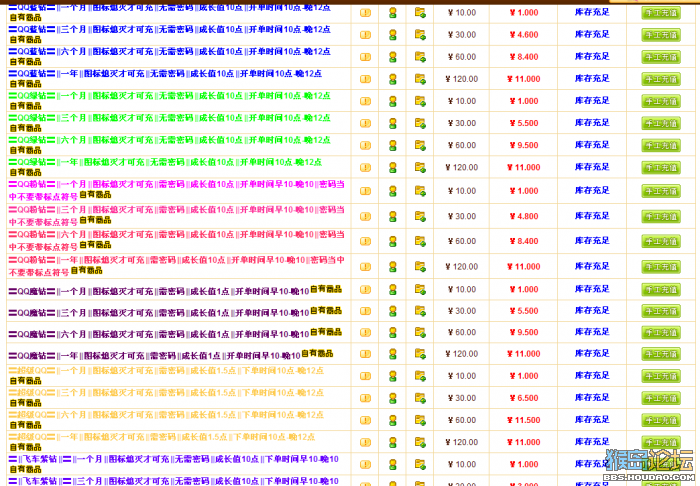Open the QQ魔钻 一年 product link
This screenshot has height=486, width=700.
[x=154, y=356]
